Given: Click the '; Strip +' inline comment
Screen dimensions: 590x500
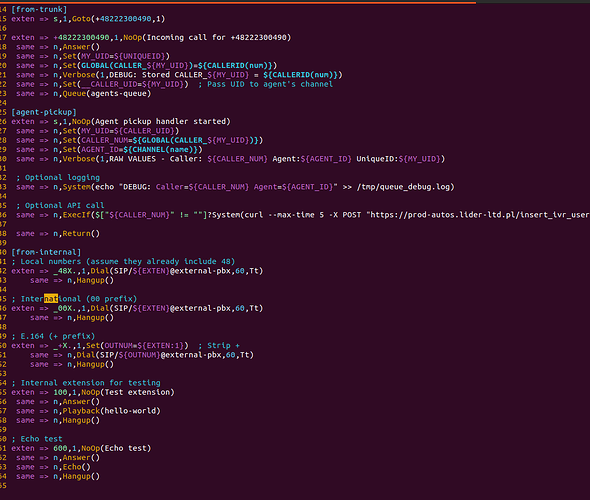Looking at the screenshot, I should pyautogui.click(x=219, y=345).
